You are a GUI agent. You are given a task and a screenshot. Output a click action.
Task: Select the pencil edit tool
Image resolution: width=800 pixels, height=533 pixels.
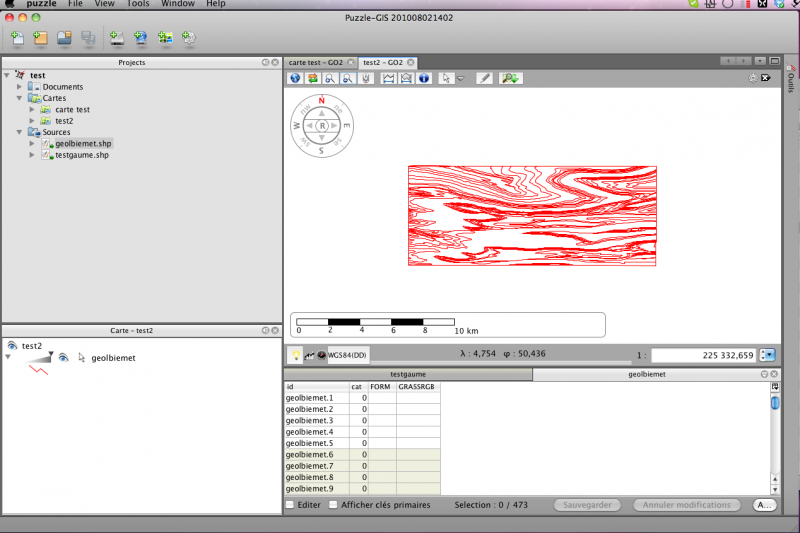[x=484, y=78]
